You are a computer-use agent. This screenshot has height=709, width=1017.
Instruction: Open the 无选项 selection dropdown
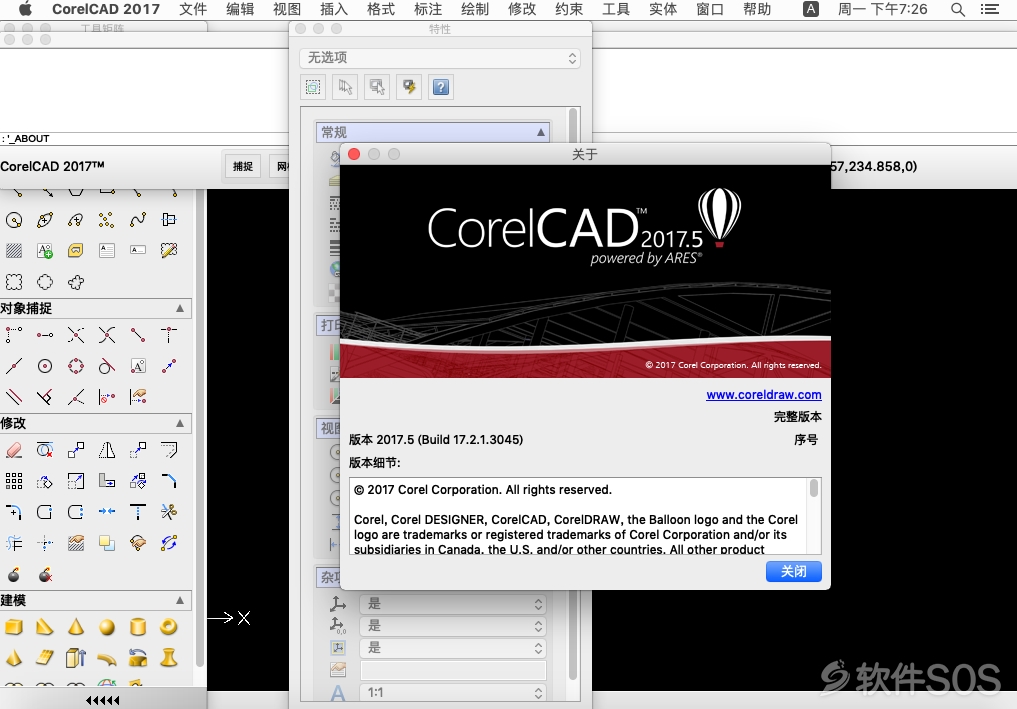coord(440,58)
